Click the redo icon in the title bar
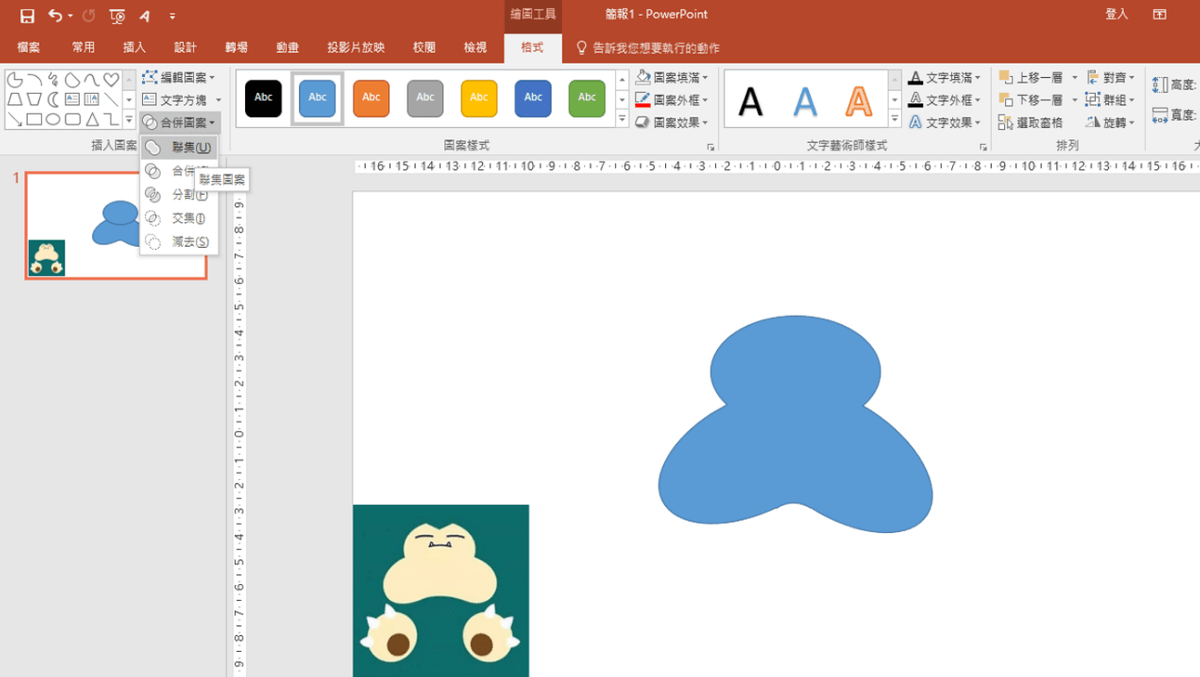The height and width of the screenshot is (677, 1200). click(88, 16)
